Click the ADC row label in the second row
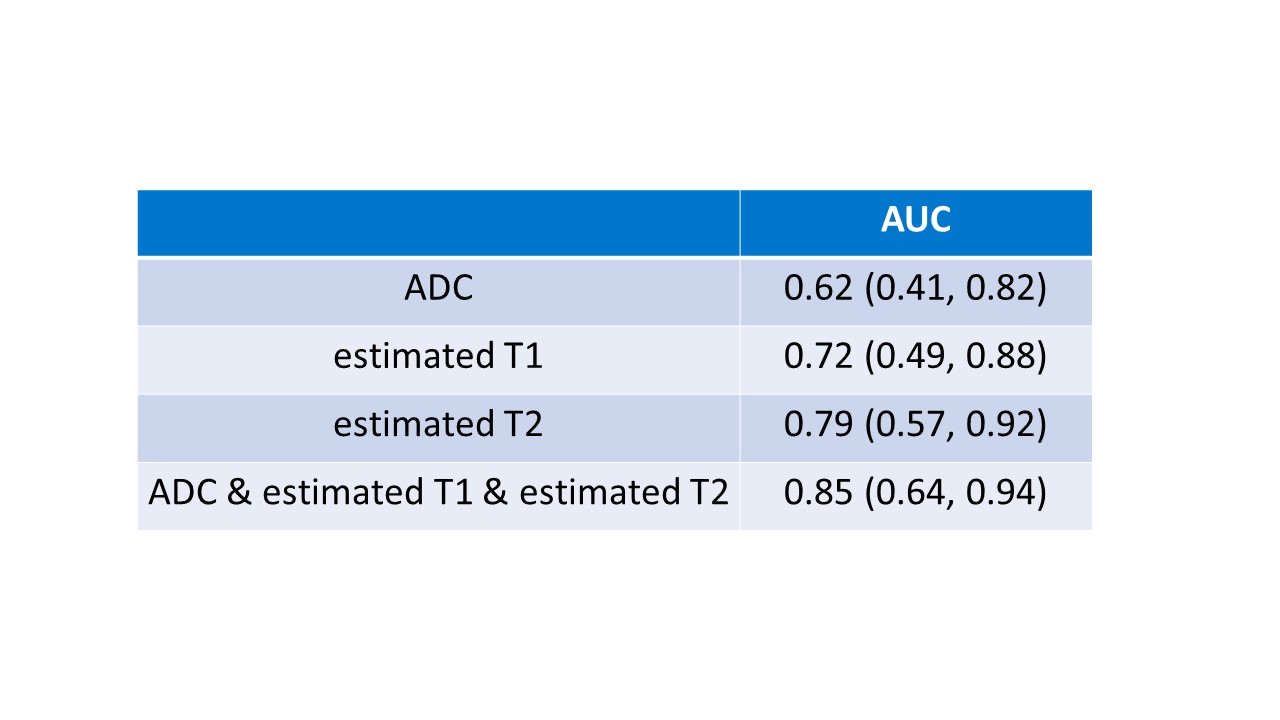Image resolution: width=1280 pixels, height=720 pixels. tap(438, 289)
